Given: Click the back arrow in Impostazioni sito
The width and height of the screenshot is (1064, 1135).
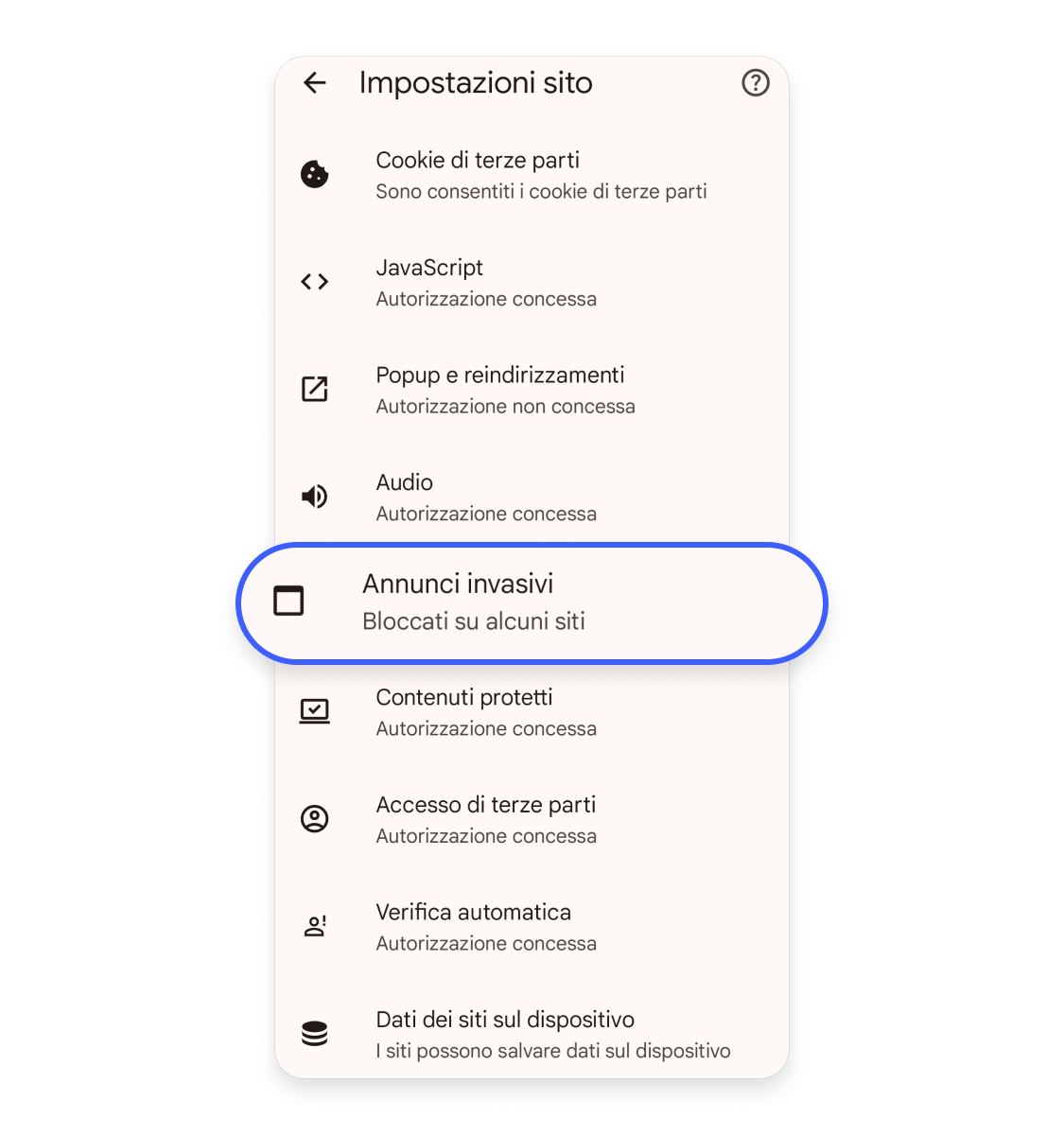Looking at the screenshot, I should (x=315, y=83).
